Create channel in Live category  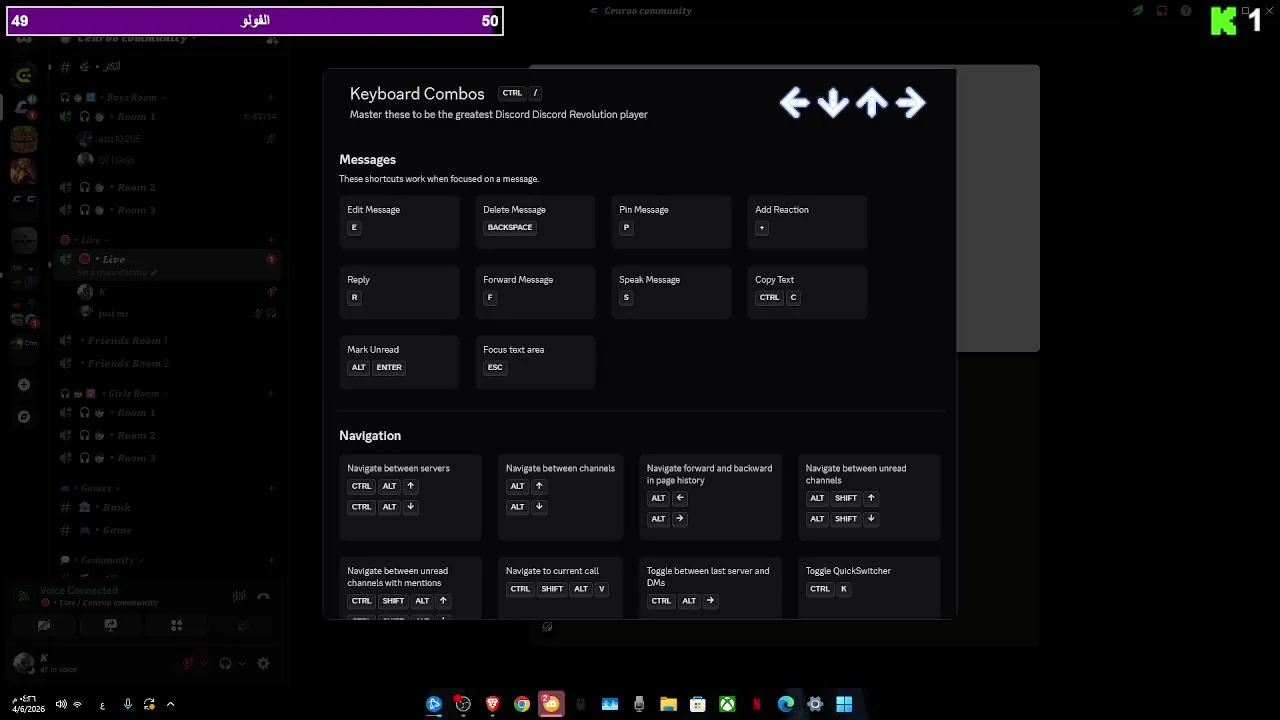click(x=271, y=240)
